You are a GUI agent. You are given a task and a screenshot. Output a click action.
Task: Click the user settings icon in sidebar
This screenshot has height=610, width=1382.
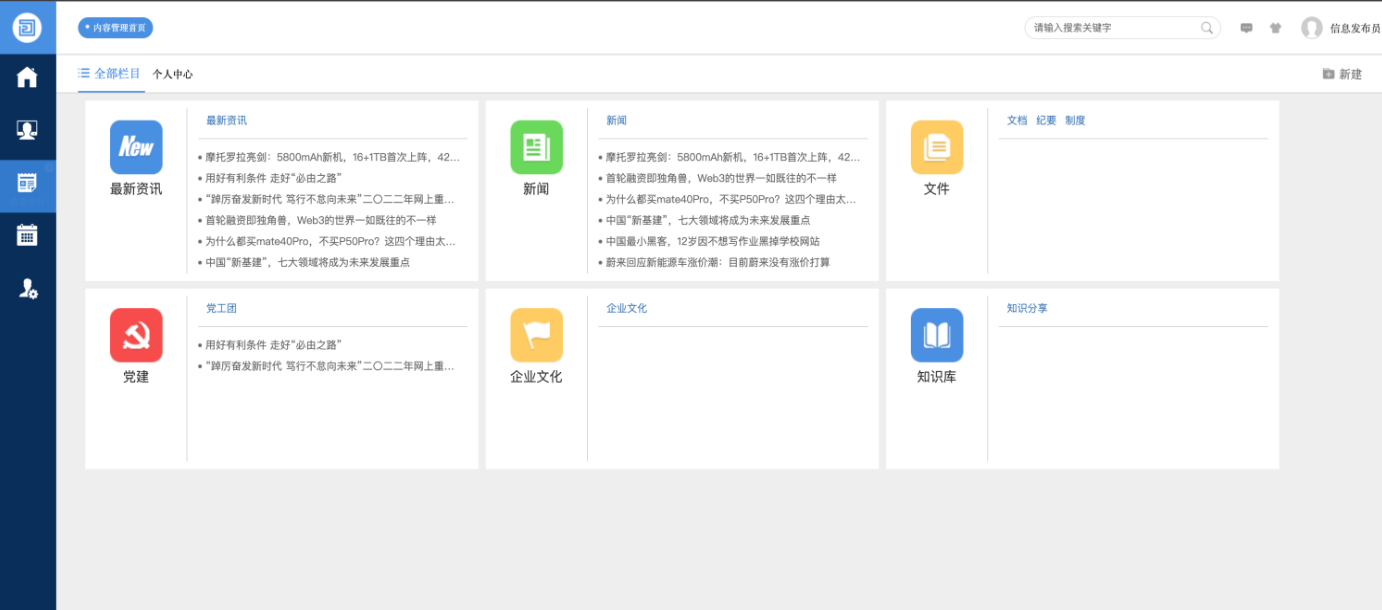tap(27, 289)
